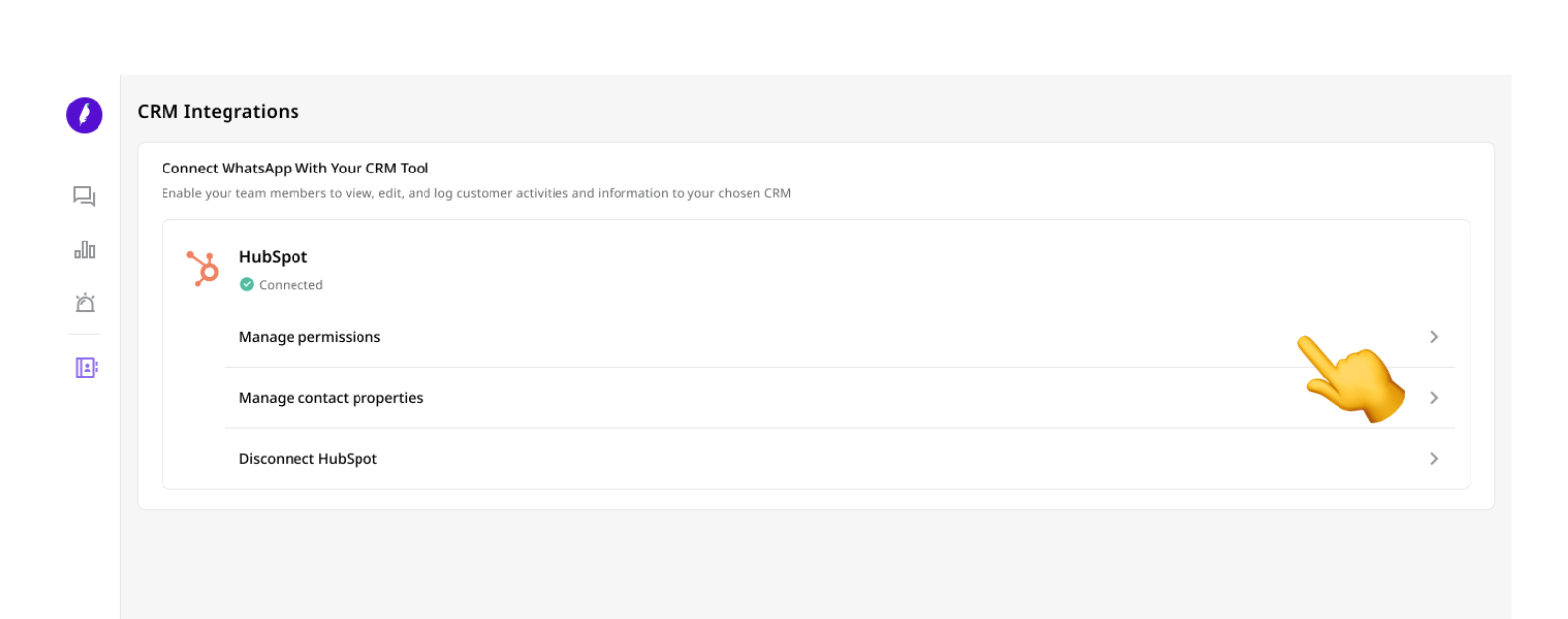The image size is (1568, 619).
Task: Open the bar chart analytics icon
Action: (x=85, y=249)
